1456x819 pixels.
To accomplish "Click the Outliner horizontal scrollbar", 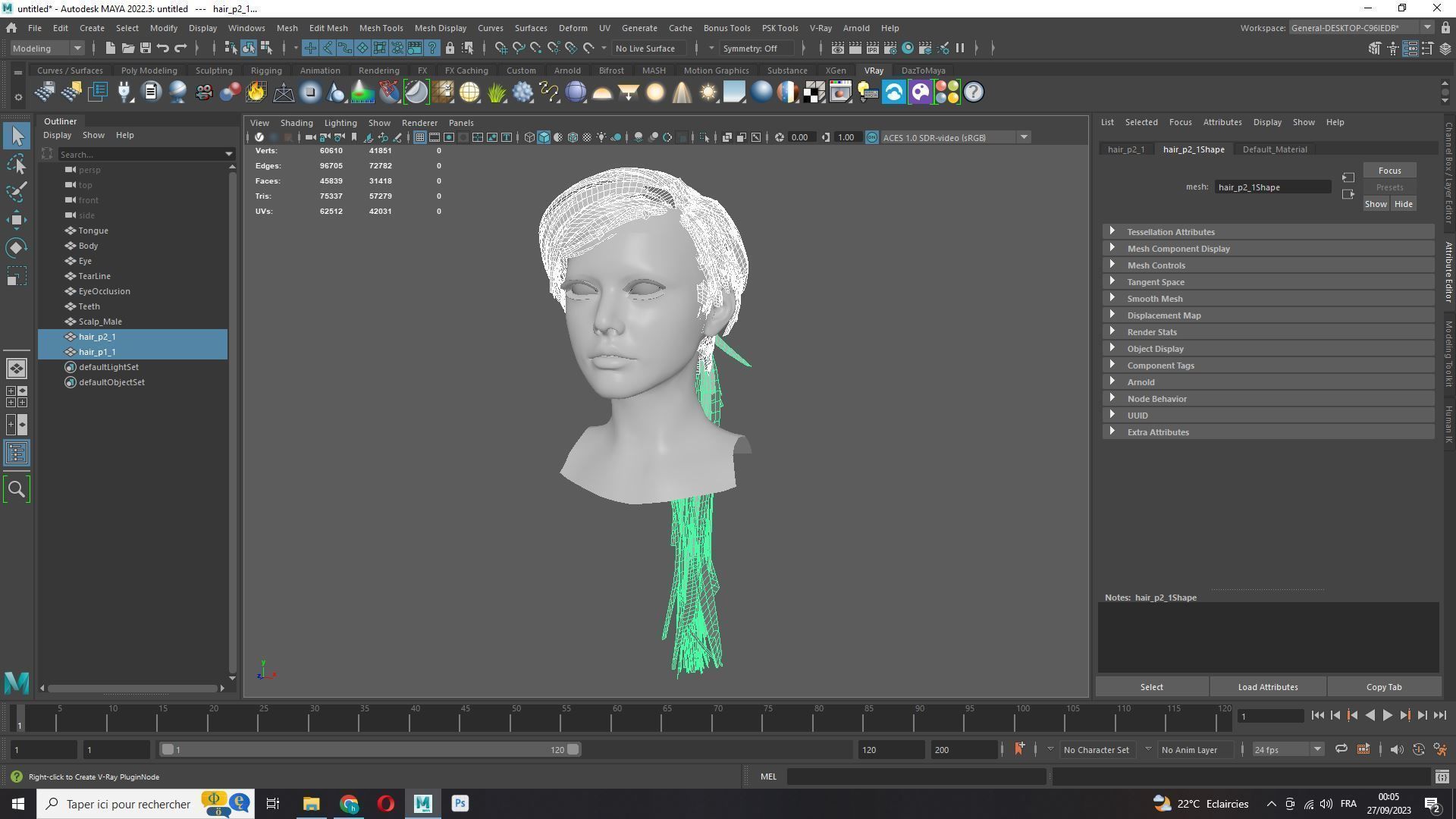I will [x=132, y=688].
